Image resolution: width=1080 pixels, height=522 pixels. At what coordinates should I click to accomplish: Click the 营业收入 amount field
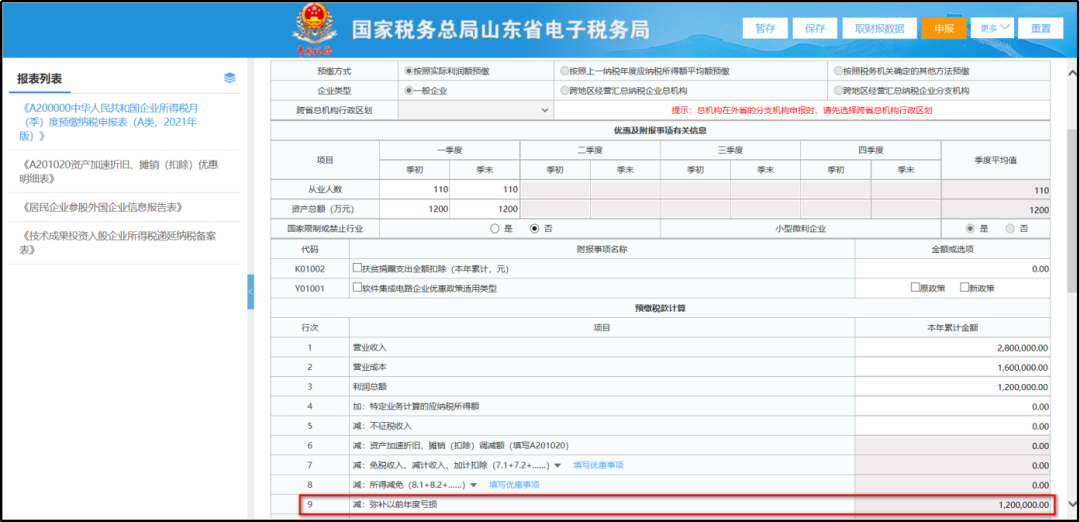click(953, 348)
